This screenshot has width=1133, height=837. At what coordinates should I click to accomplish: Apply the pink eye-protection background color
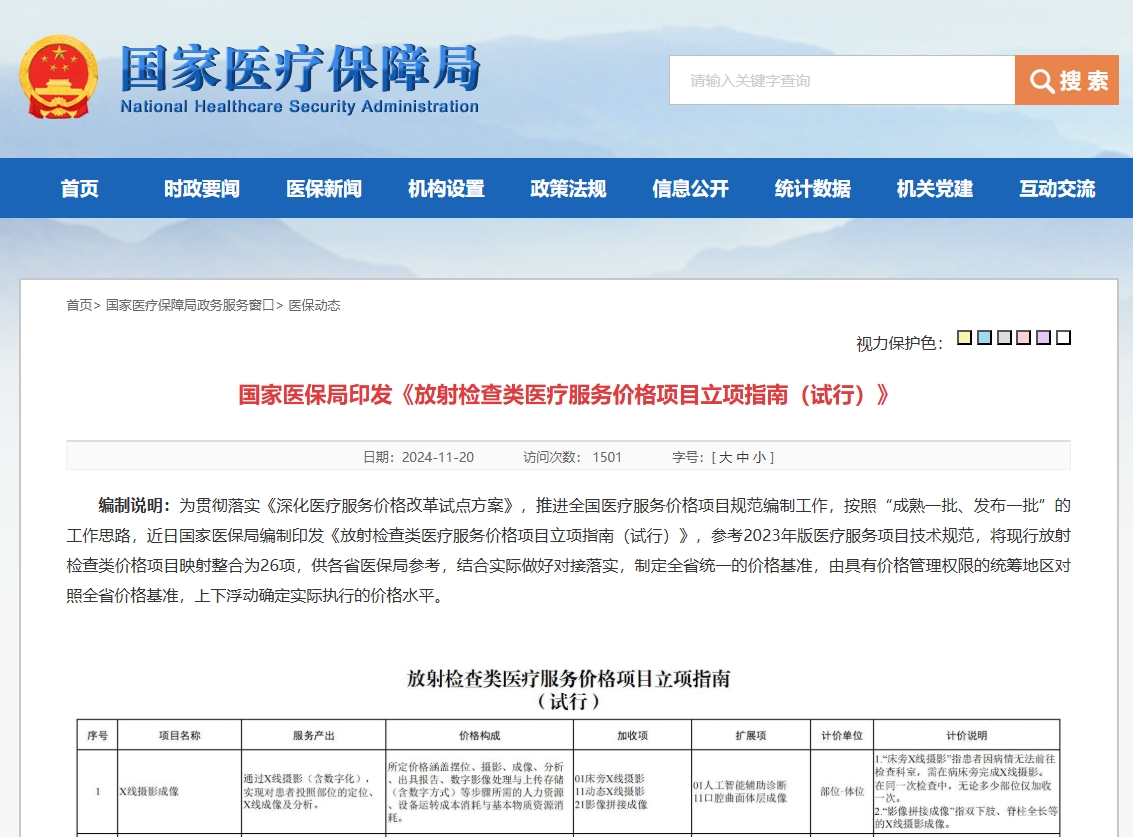point(1024,338)
